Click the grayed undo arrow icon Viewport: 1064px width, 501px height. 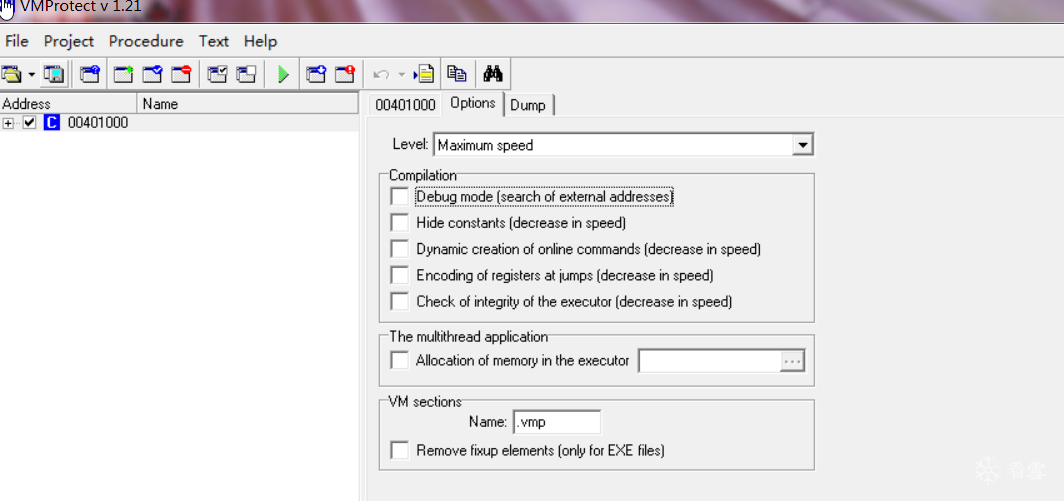(x=382, y=74)
